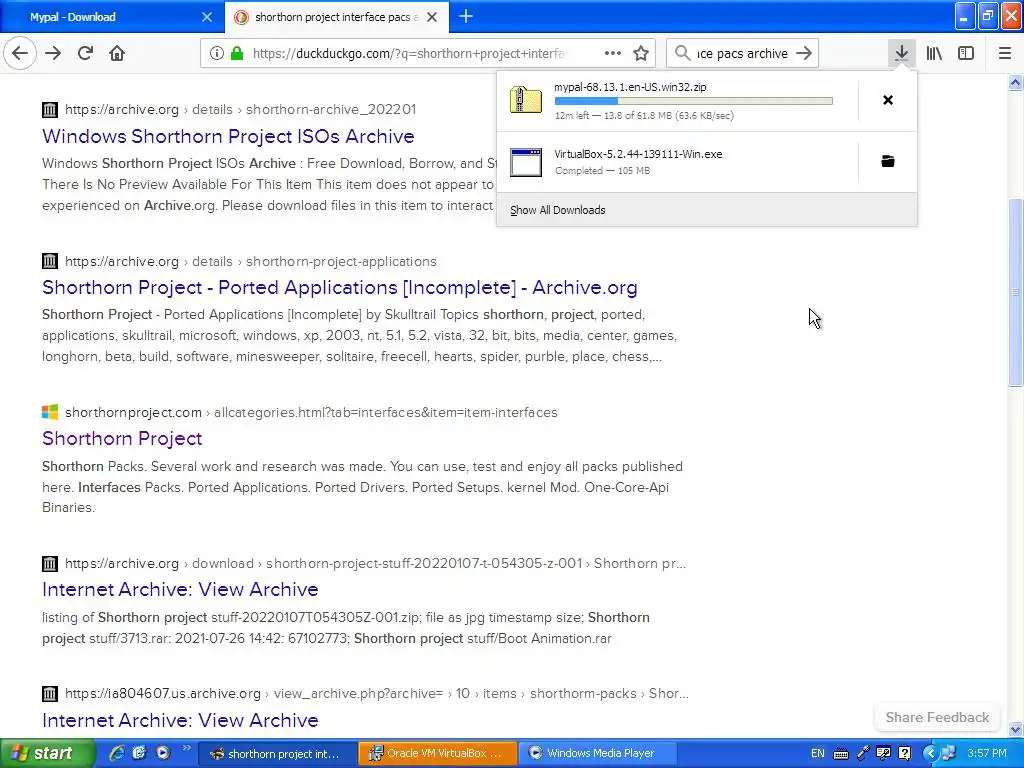Open a new browser tab
The image size is (1024, 768).
pos(466,16)
